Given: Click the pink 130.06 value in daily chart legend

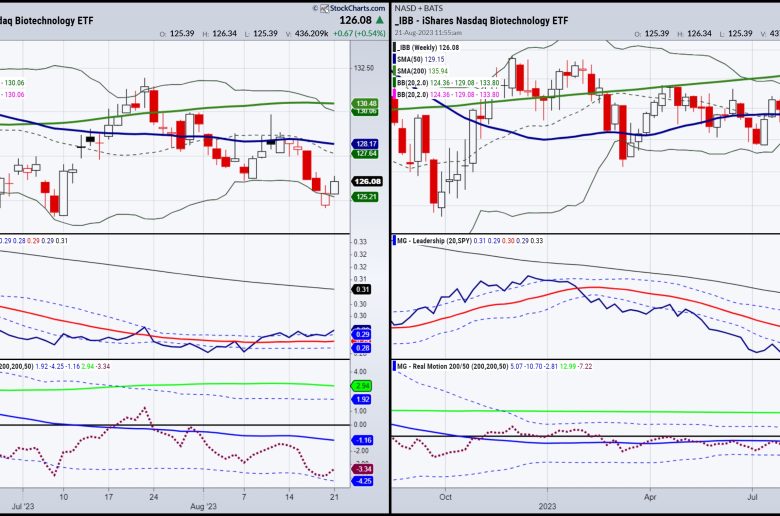Looking at the screenshot, I should point(14,95).
